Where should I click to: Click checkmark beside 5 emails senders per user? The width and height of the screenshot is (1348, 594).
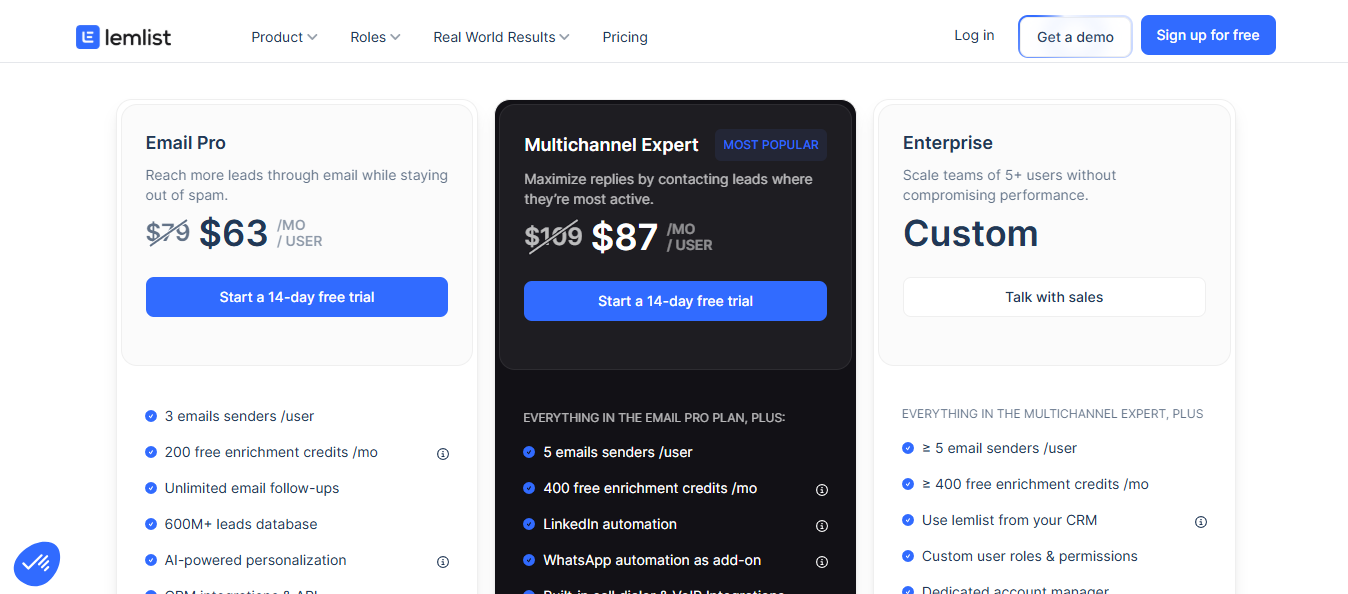coord(529,452)
